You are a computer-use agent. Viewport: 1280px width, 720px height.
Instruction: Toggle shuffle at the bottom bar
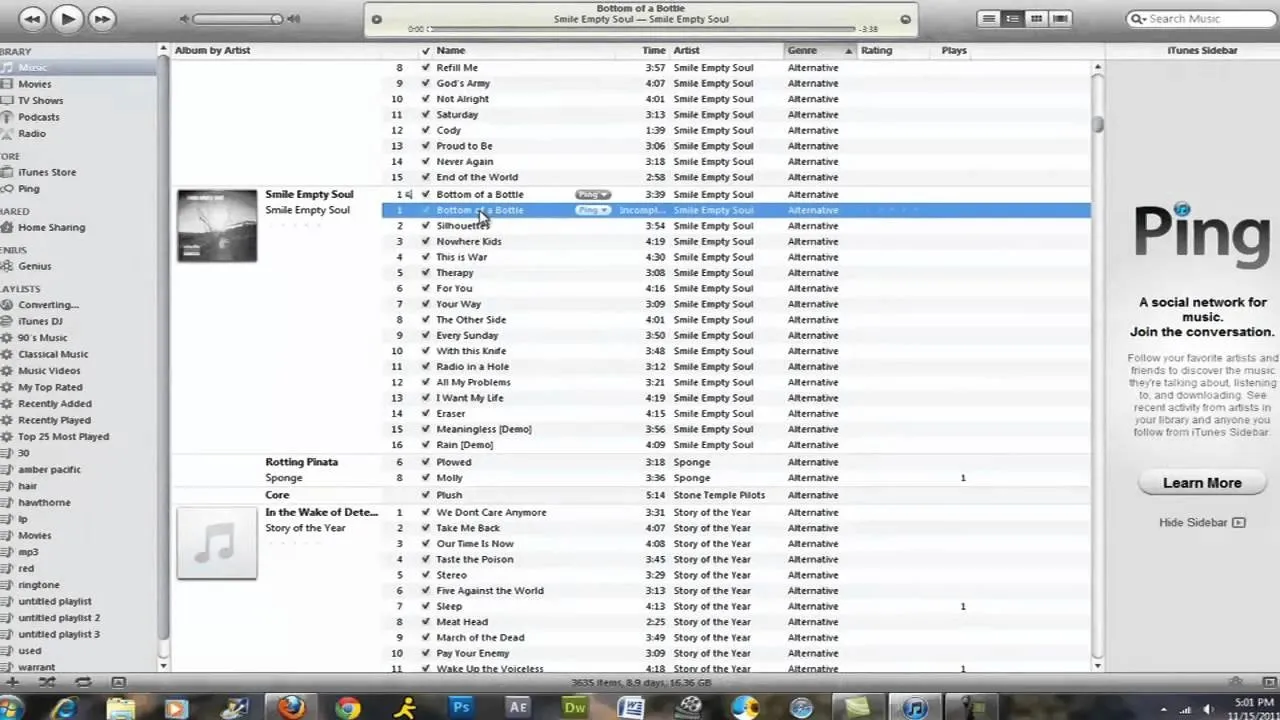[47, 682]
